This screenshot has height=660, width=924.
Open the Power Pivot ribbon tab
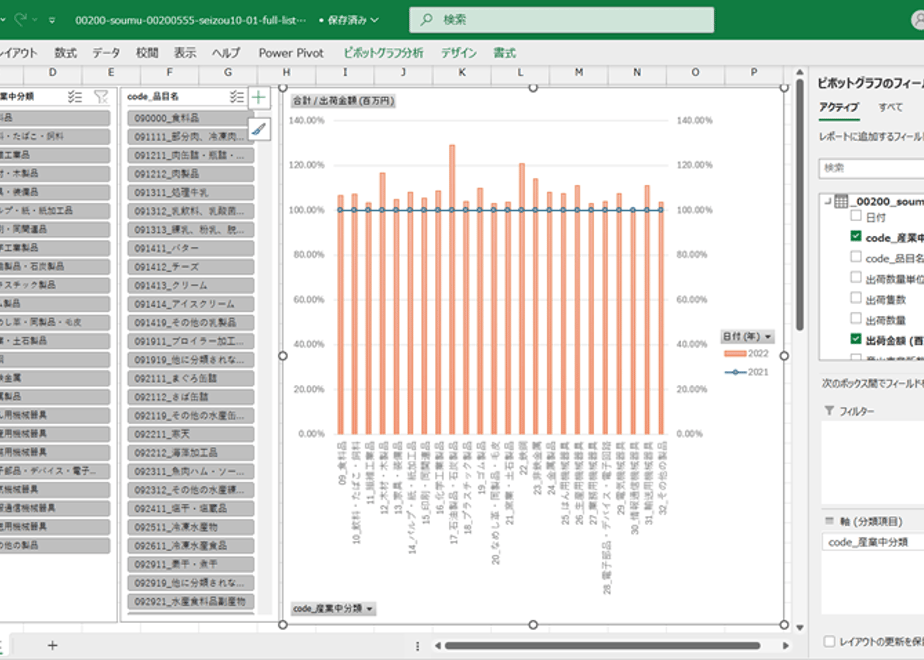[x=291, y=53]
